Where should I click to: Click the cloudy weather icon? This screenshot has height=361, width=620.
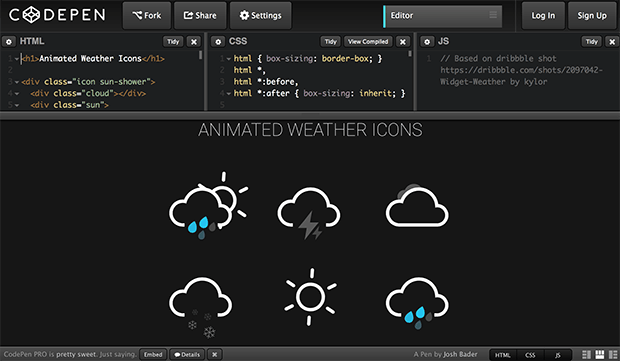(417, 205)
